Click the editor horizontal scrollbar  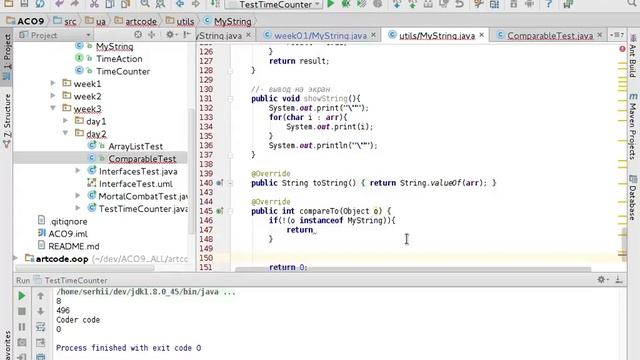coord(413,269)
